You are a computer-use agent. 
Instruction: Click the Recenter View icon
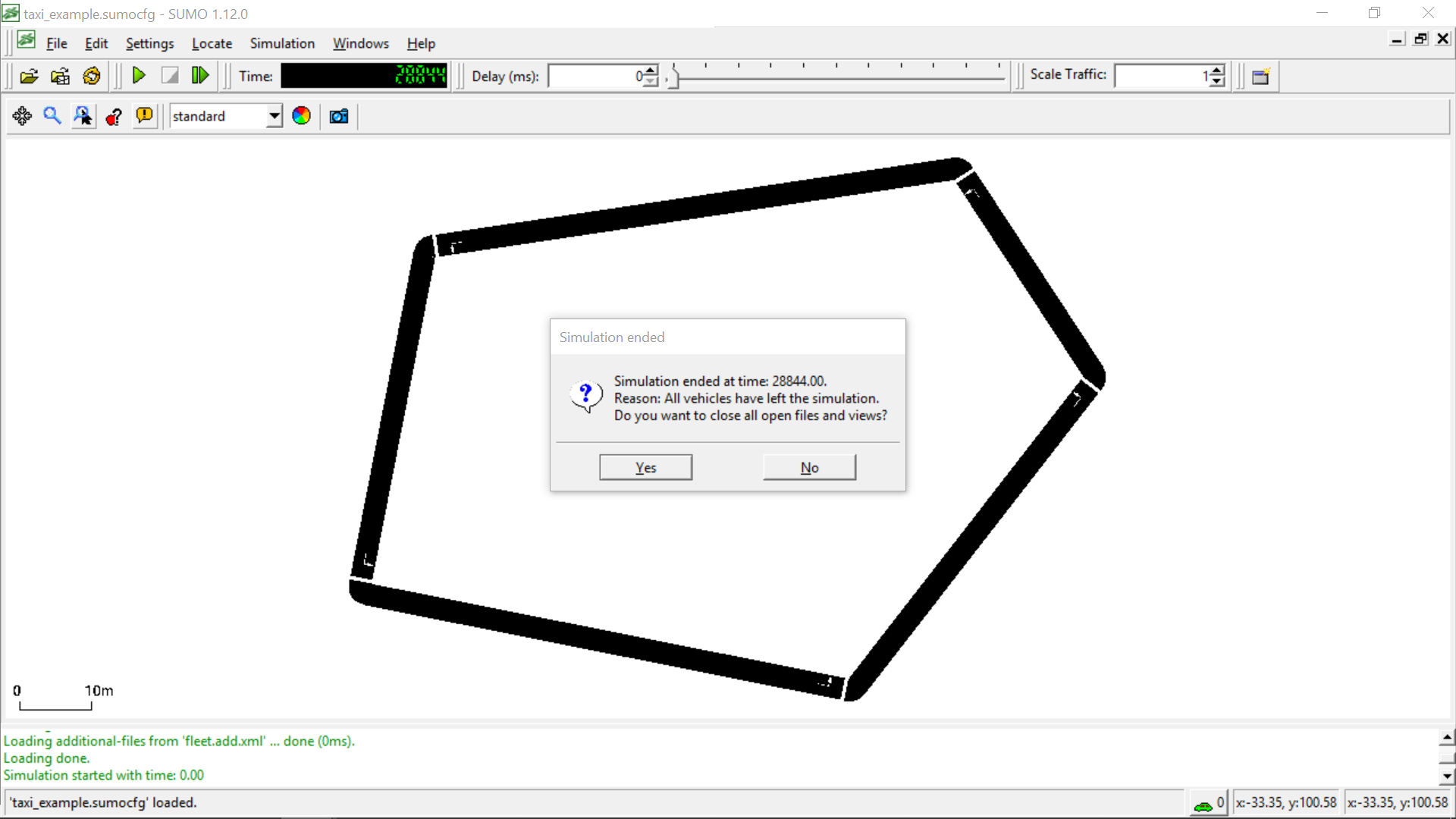click(22, 116)
